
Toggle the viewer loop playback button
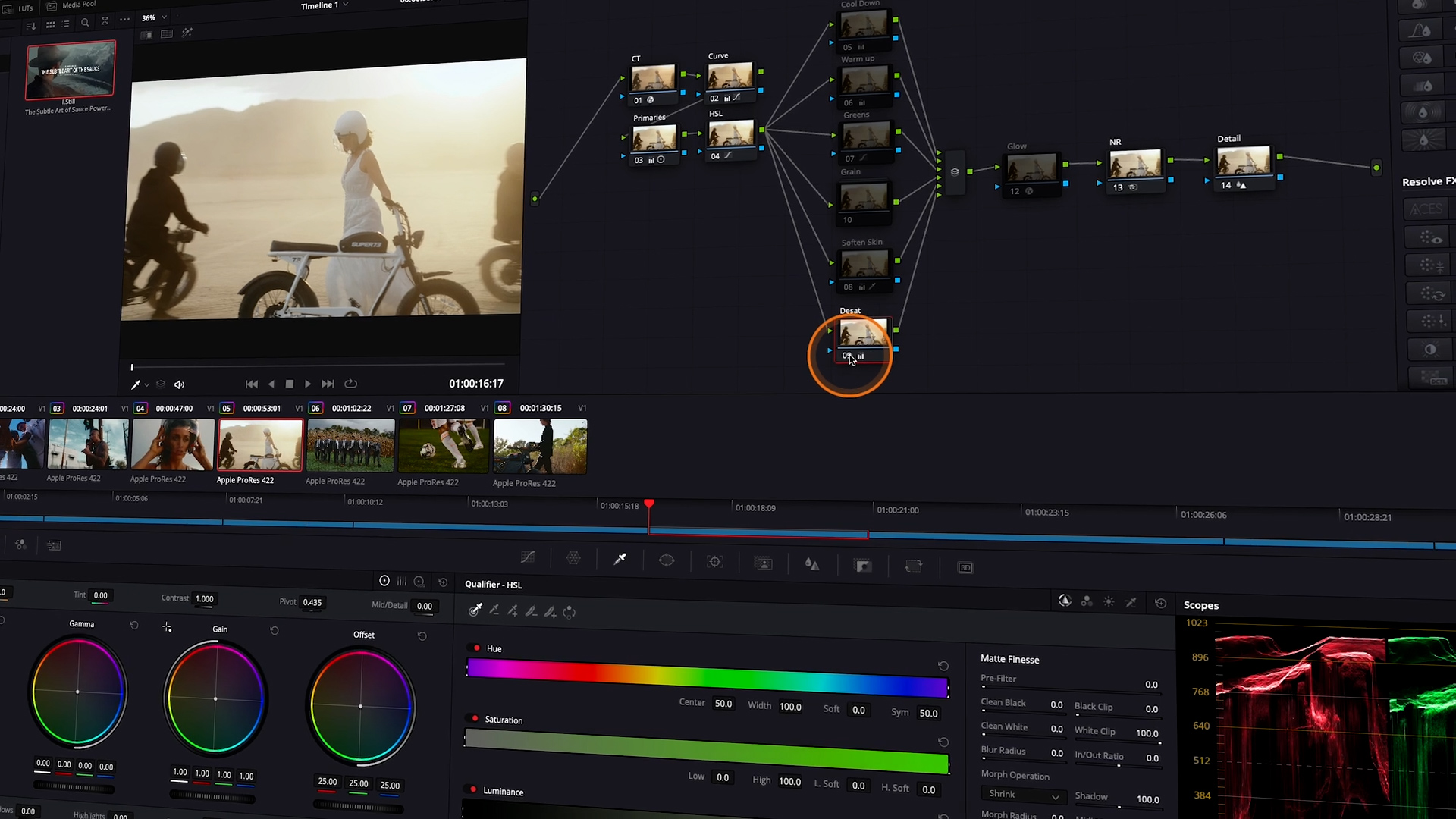click(x=350, y=384)
